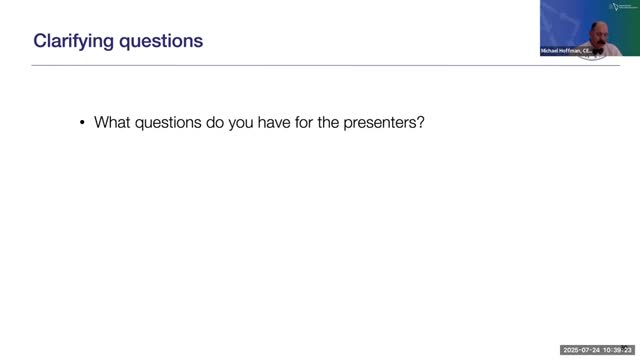Click the word presenters in the bullet

tap(380, 123)
